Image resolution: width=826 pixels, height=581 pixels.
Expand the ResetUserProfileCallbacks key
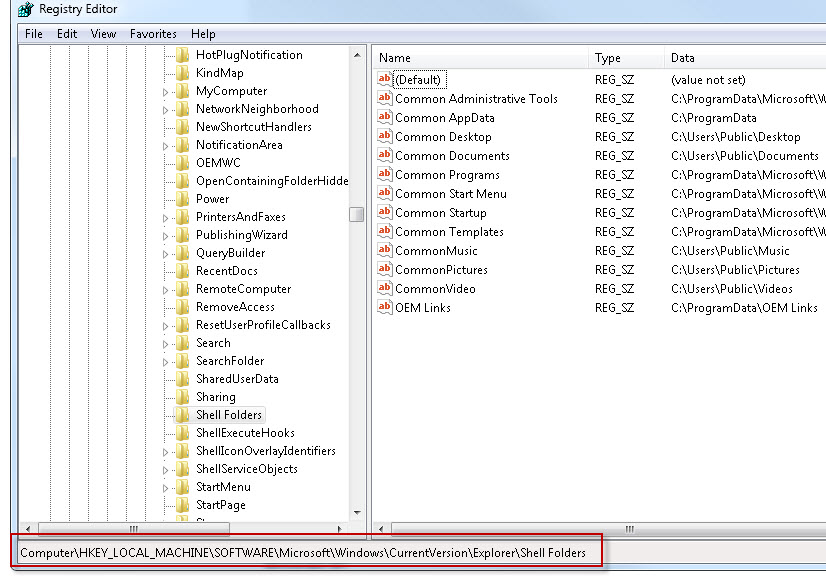(x=165, y=326)
